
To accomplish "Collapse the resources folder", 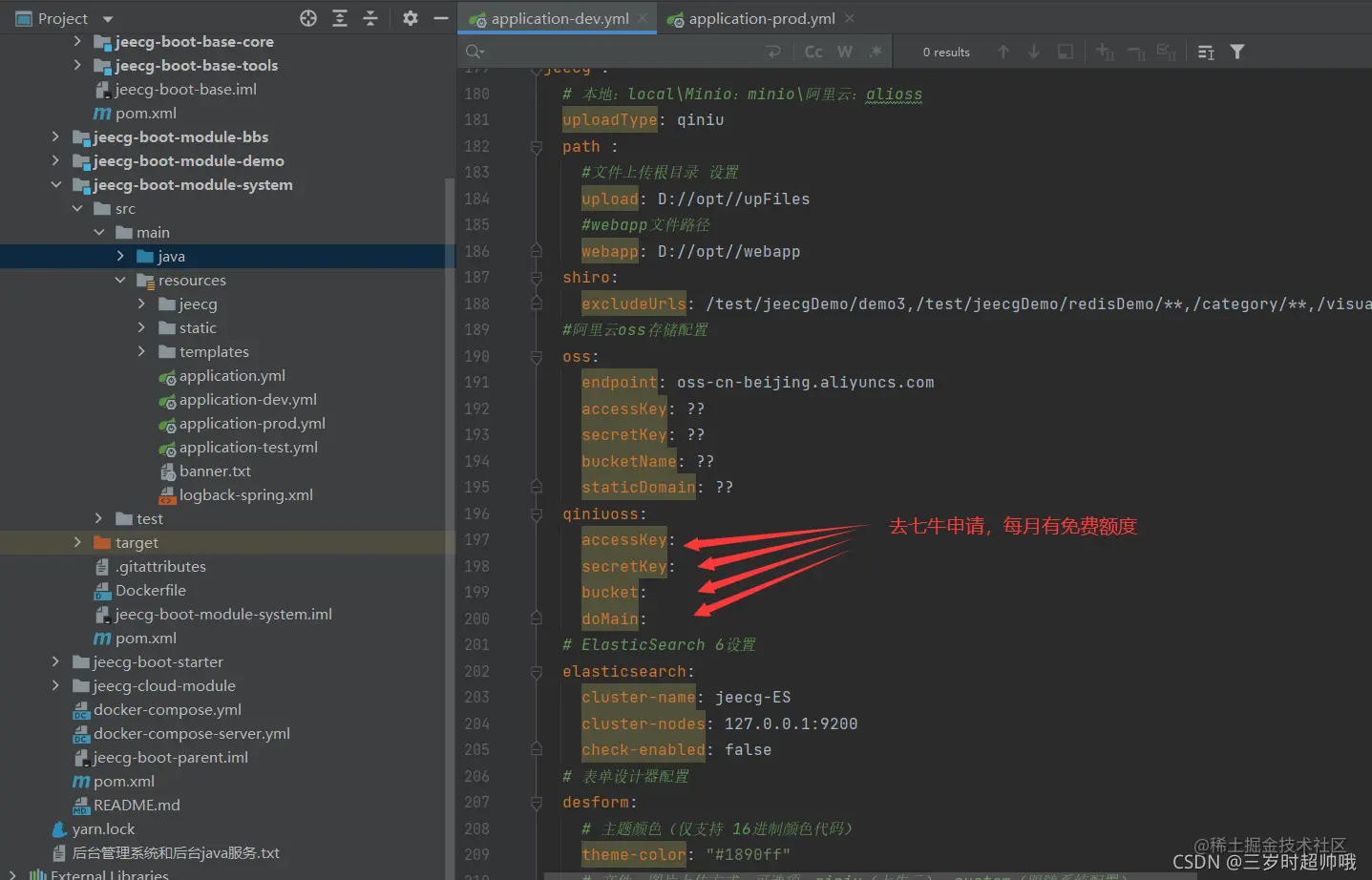I will coord(120,280).
